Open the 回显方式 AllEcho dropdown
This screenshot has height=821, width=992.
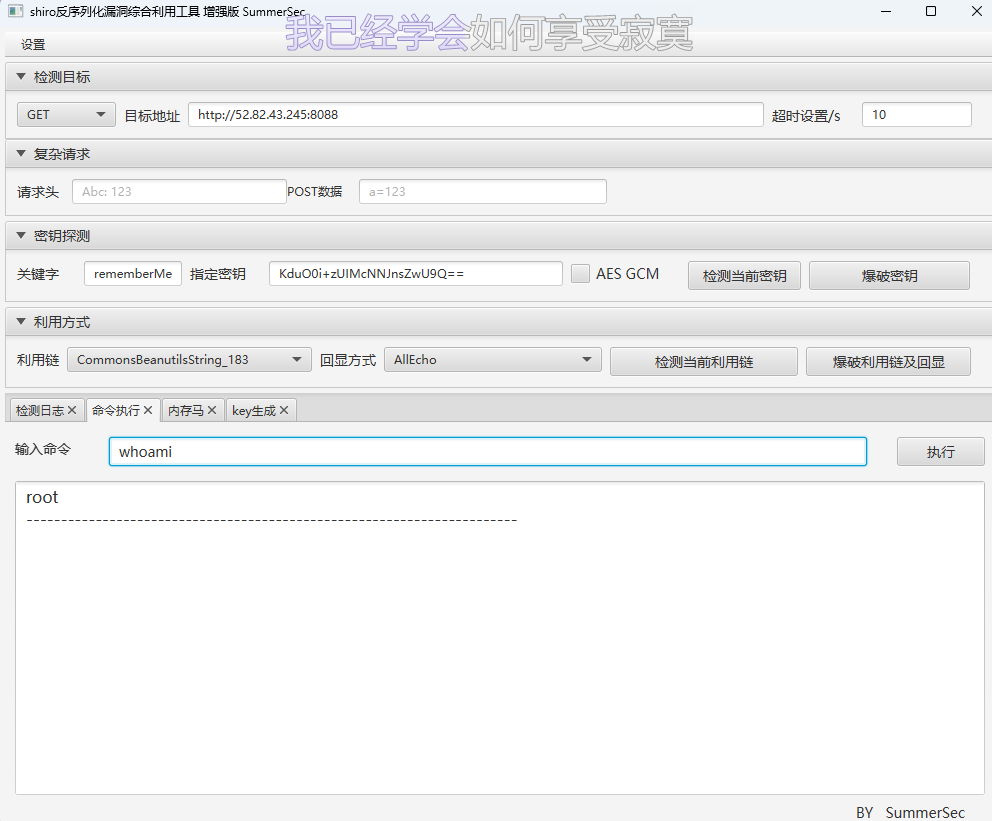coord(492,360)
